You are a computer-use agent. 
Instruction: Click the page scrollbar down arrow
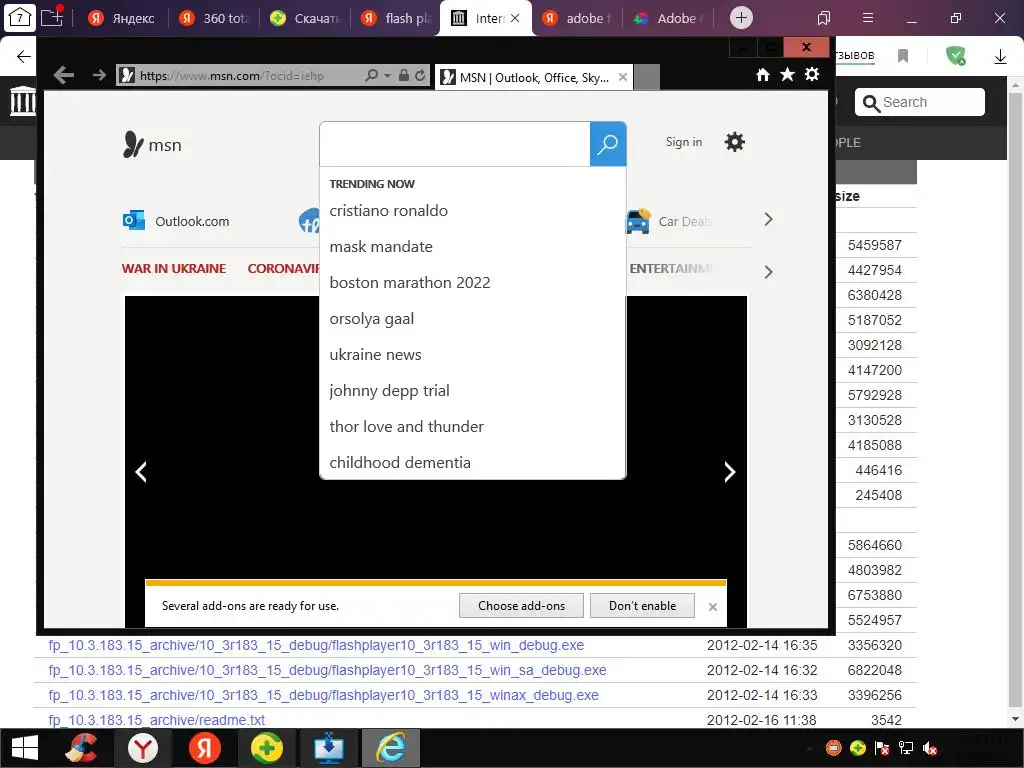point(1015,719)
